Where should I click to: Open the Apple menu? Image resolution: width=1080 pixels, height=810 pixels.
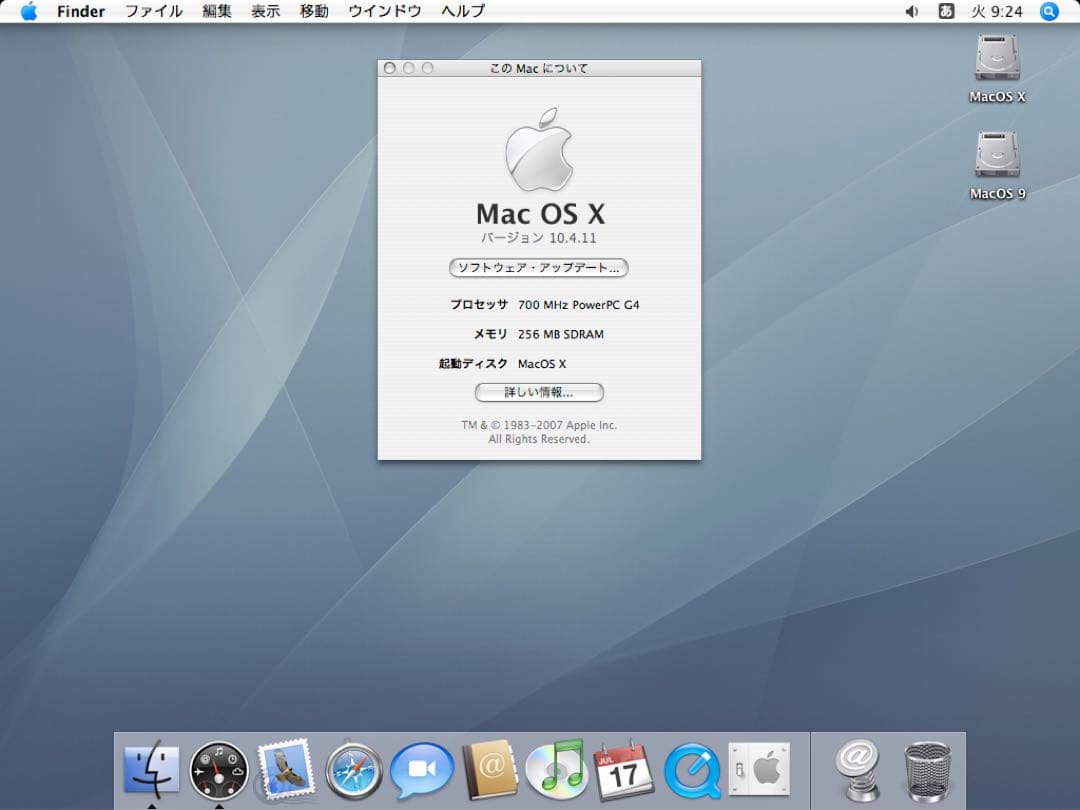(x=27, y=11)
